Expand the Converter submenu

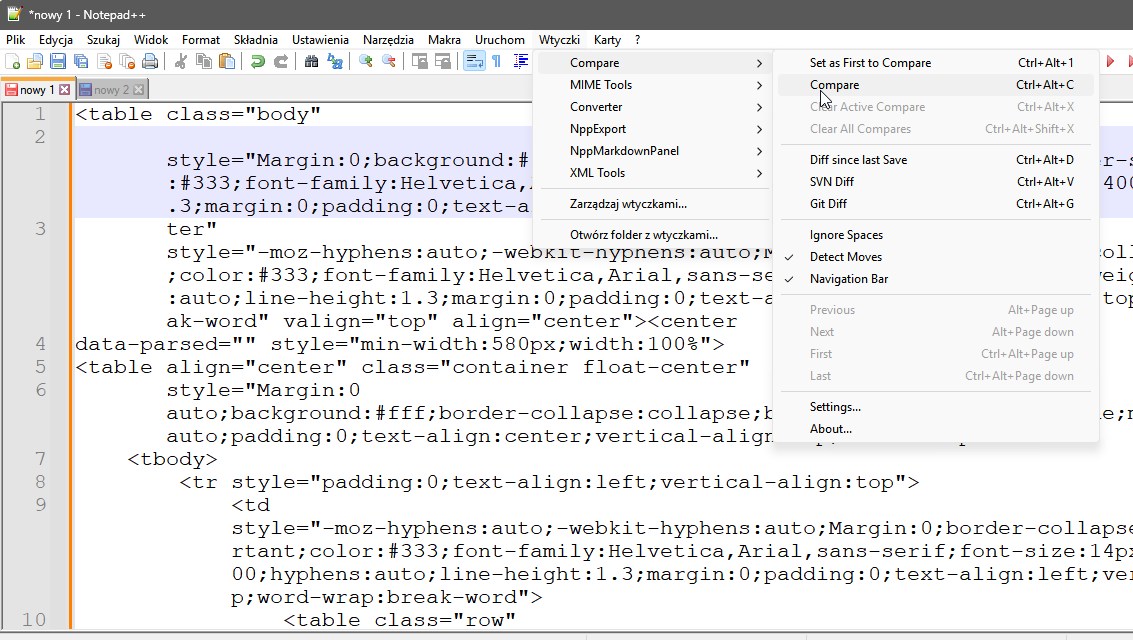654,107
